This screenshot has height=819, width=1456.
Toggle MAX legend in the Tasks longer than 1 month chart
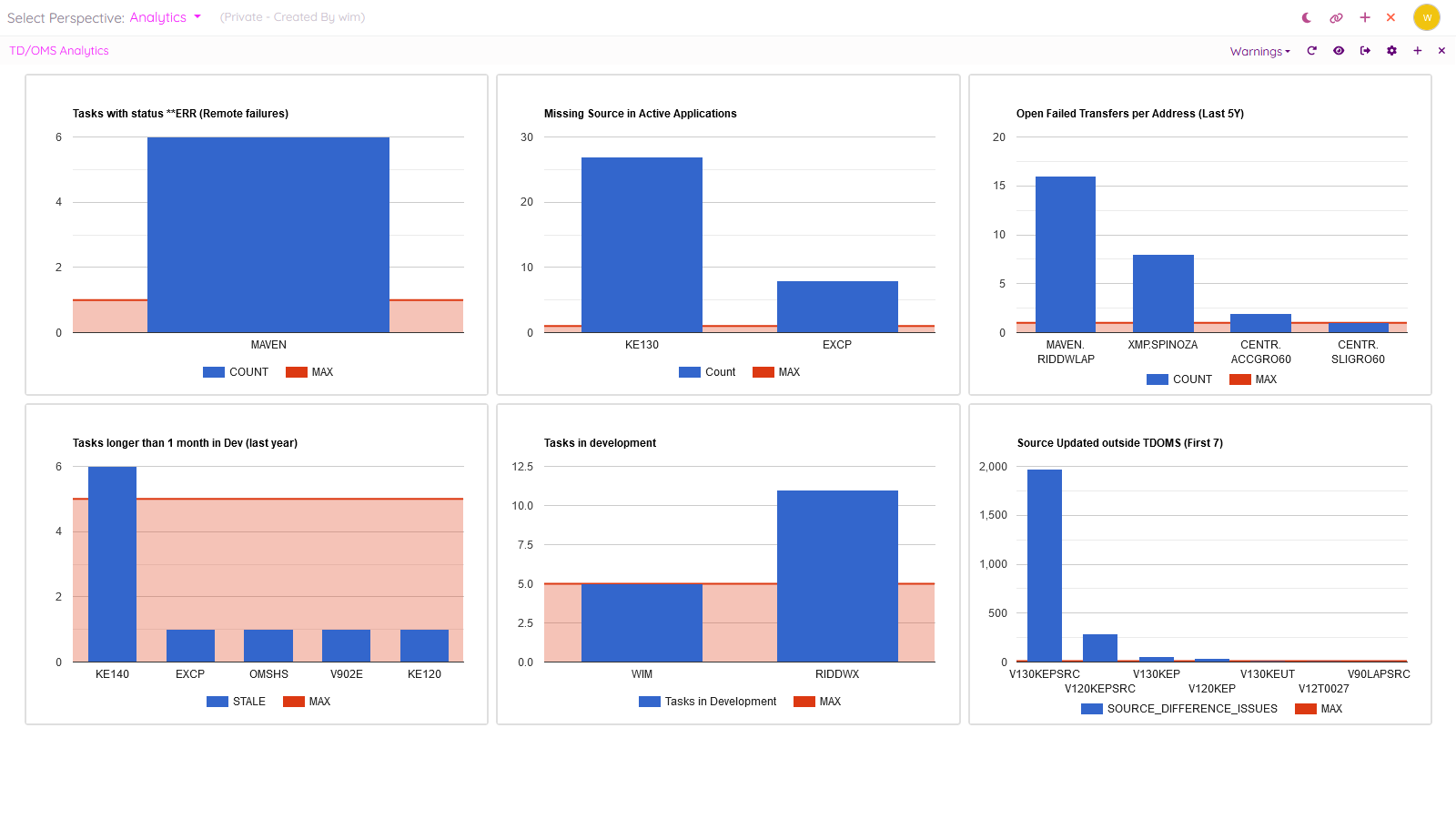307,702
